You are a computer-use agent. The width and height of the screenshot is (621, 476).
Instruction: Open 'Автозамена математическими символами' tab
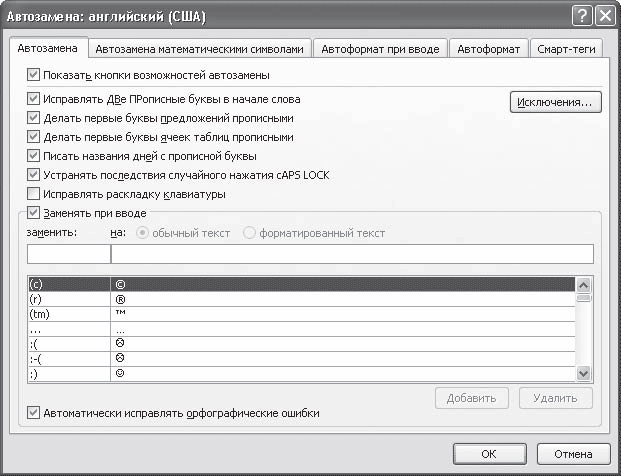[199, 49]
